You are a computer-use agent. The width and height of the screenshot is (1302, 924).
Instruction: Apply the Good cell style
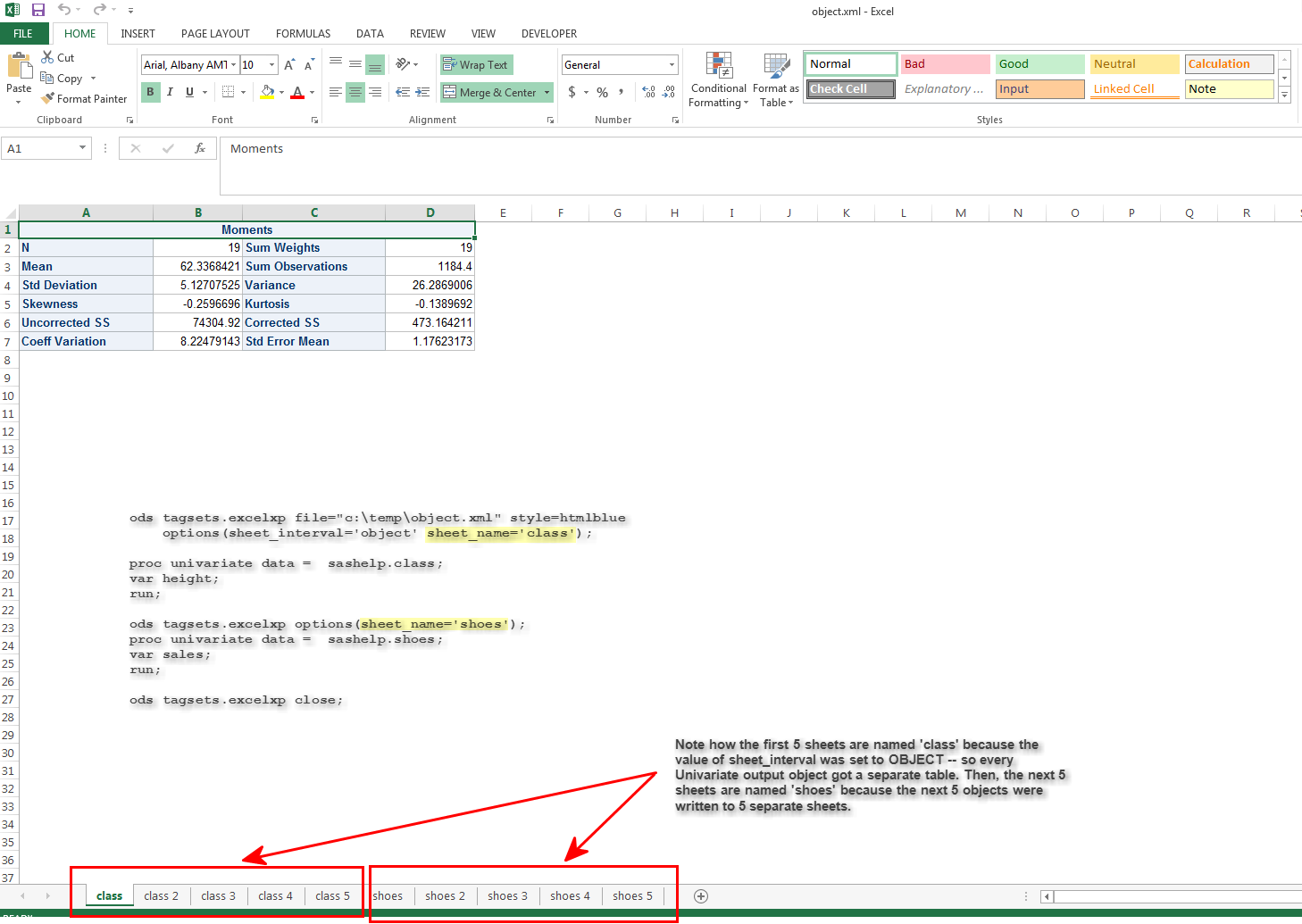1039,64
